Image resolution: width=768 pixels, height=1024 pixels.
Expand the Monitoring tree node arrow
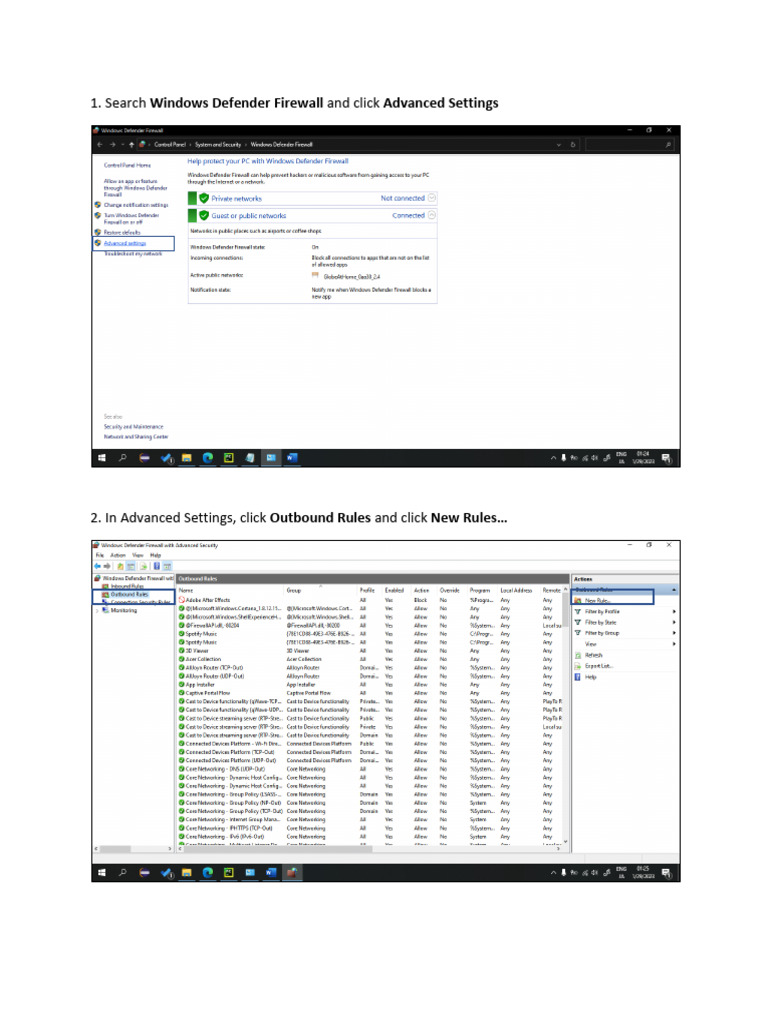(97, 611)
